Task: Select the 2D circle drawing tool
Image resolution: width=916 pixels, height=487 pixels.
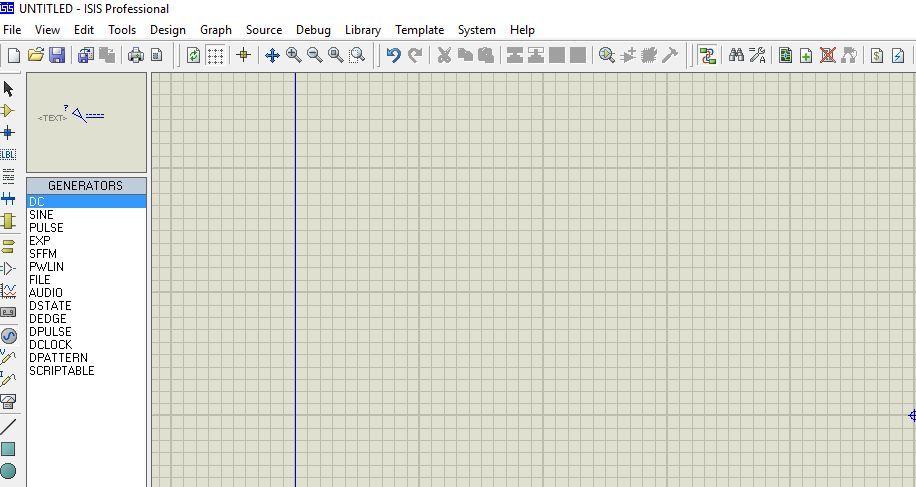Action: click(x=8, y=471)
